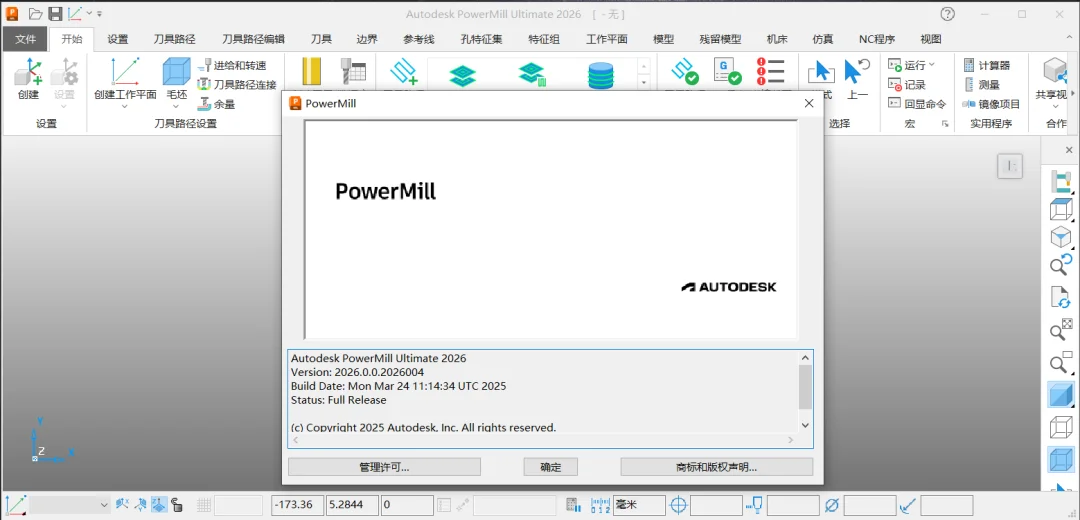The width and height of the screenshot is (1080, 520).
Task: Click the tool database table icon
Action: click(353, 72)
